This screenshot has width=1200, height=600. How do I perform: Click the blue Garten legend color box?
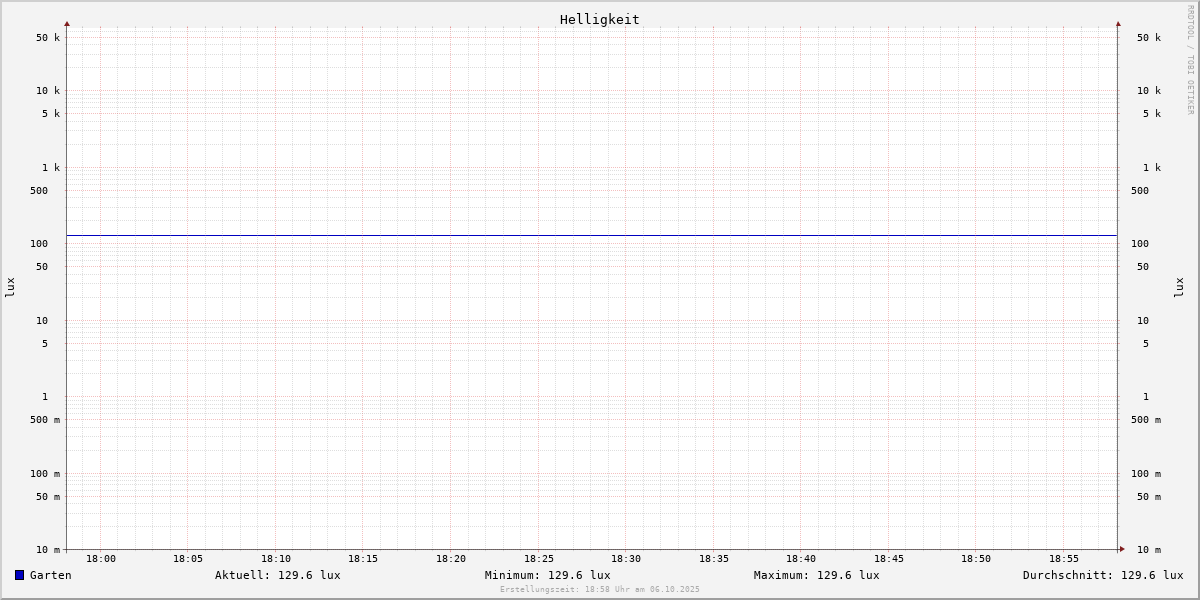click(19, 575)
